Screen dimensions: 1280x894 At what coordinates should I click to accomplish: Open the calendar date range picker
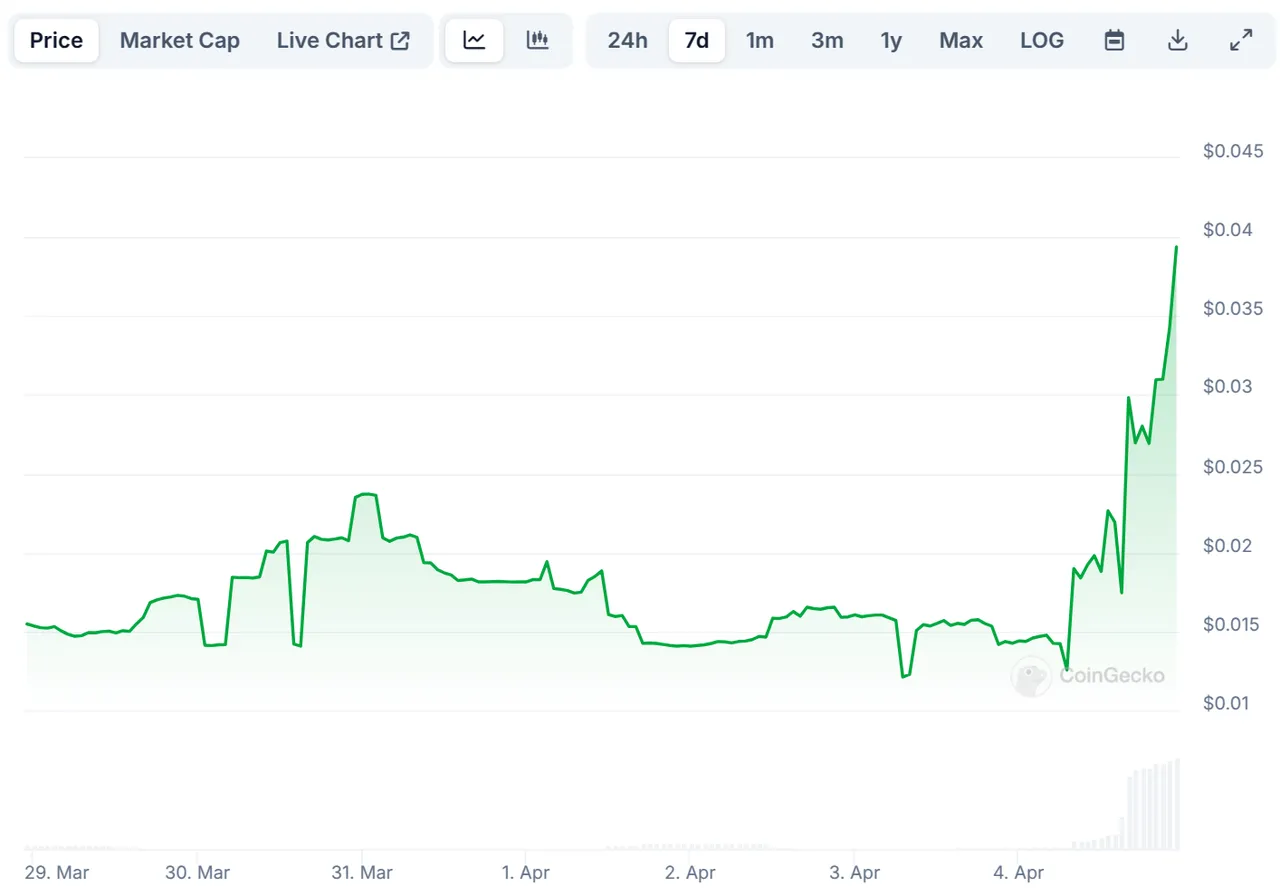[x=1114, y=41]
